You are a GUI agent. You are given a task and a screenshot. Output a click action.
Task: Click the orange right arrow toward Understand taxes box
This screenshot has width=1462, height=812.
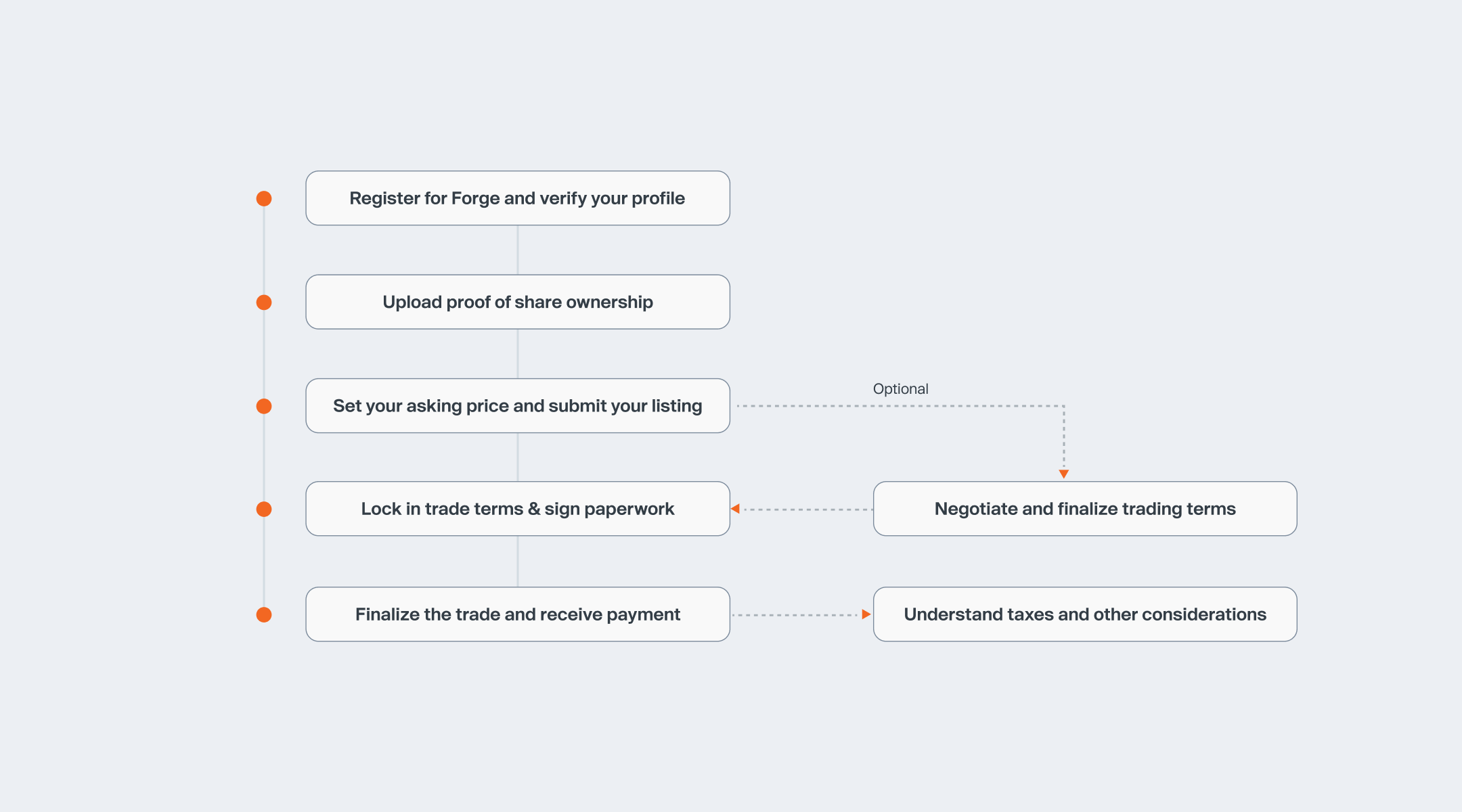(x=866, y=614)
